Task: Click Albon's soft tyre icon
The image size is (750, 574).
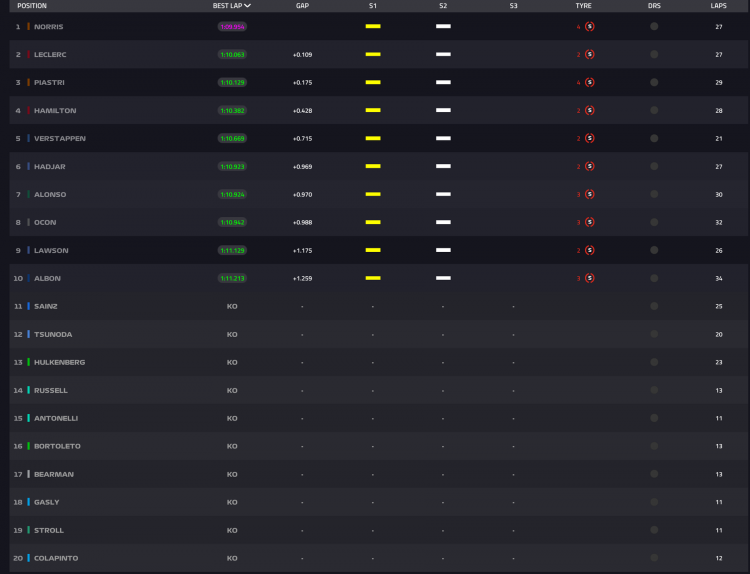Action: (590, 278)
